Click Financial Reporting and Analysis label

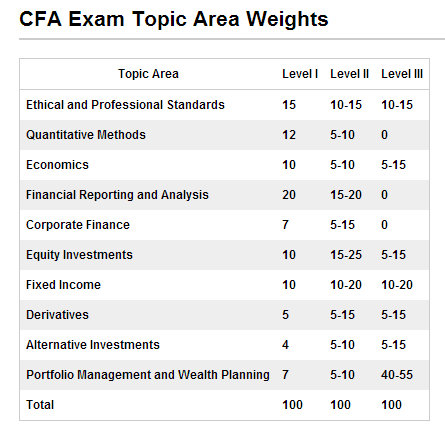117,195
